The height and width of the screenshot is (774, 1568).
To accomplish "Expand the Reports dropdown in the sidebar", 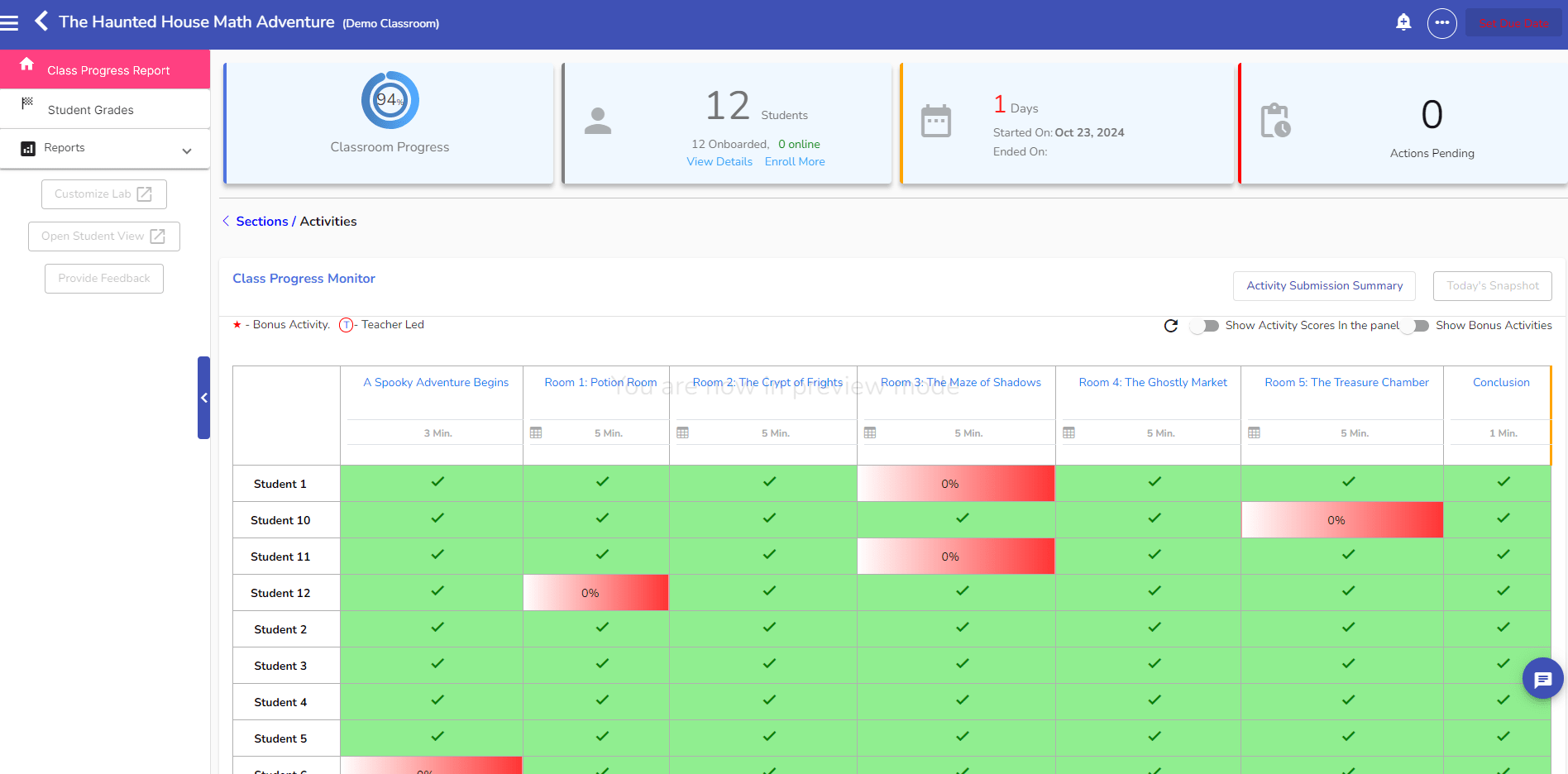I will tap(186, 150).
